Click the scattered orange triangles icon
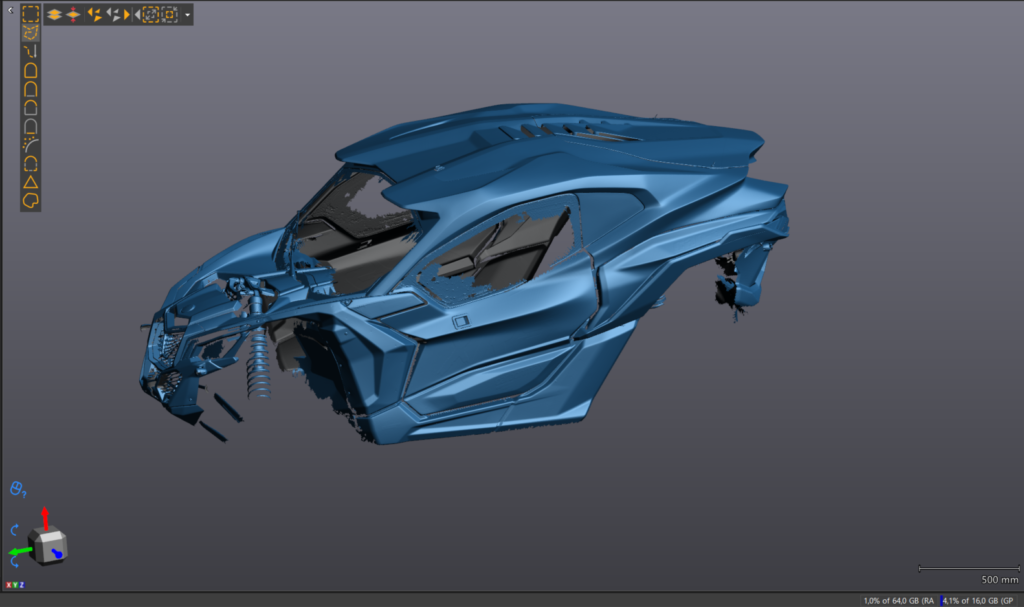 pos(94,15)
